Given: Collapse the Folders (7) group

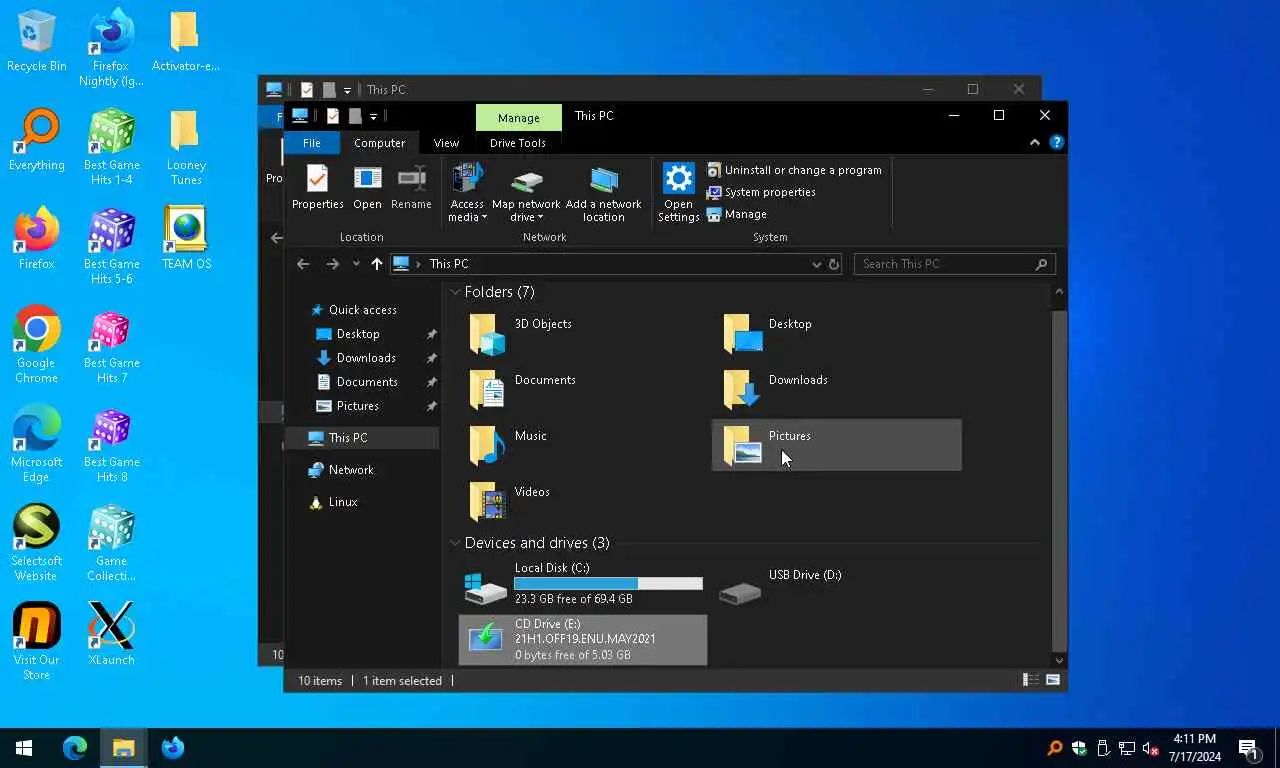Looking at the screenshot, I should [455, 292].
